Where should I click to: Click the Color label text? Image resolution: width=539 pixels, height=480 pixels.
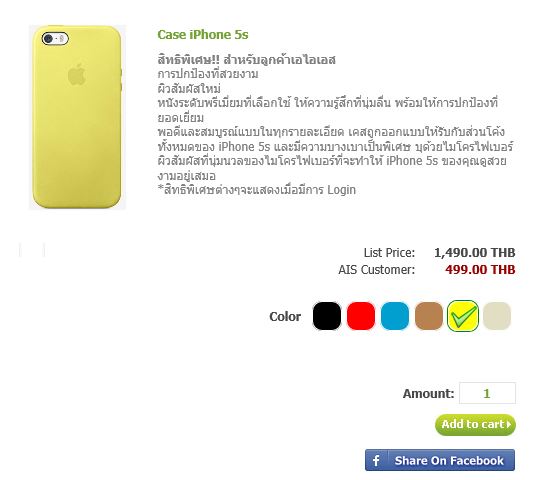pyautogui.click(x=285, y=317)
